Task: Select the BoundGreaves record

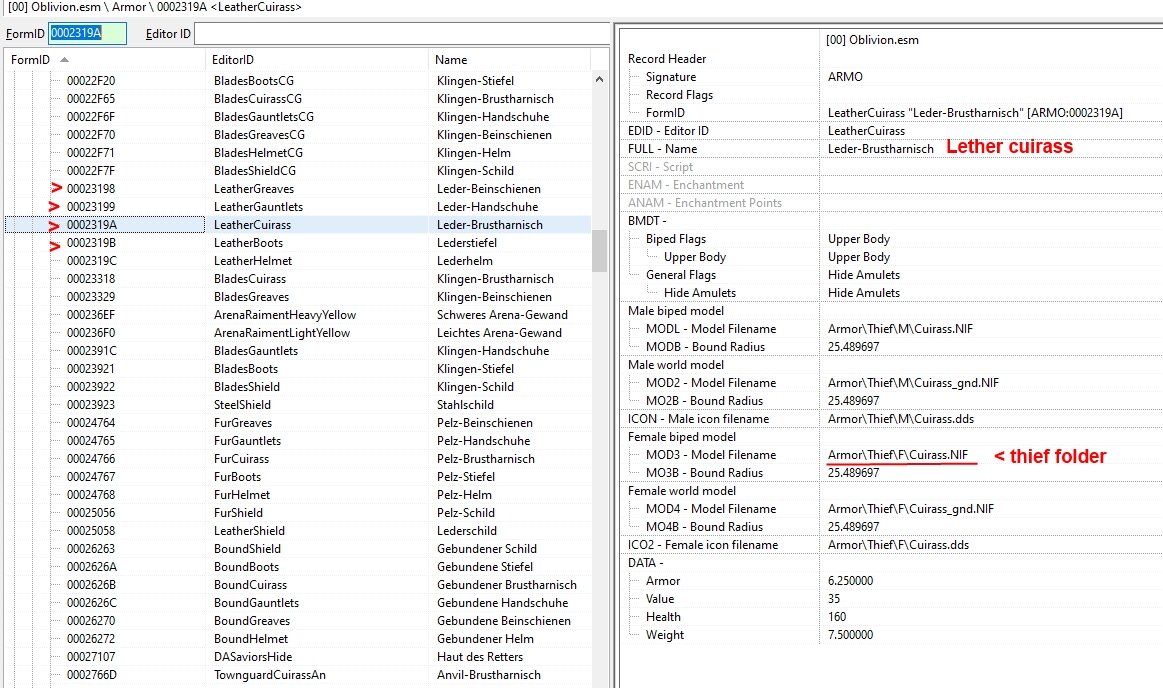Action: [x=298, y=621]
